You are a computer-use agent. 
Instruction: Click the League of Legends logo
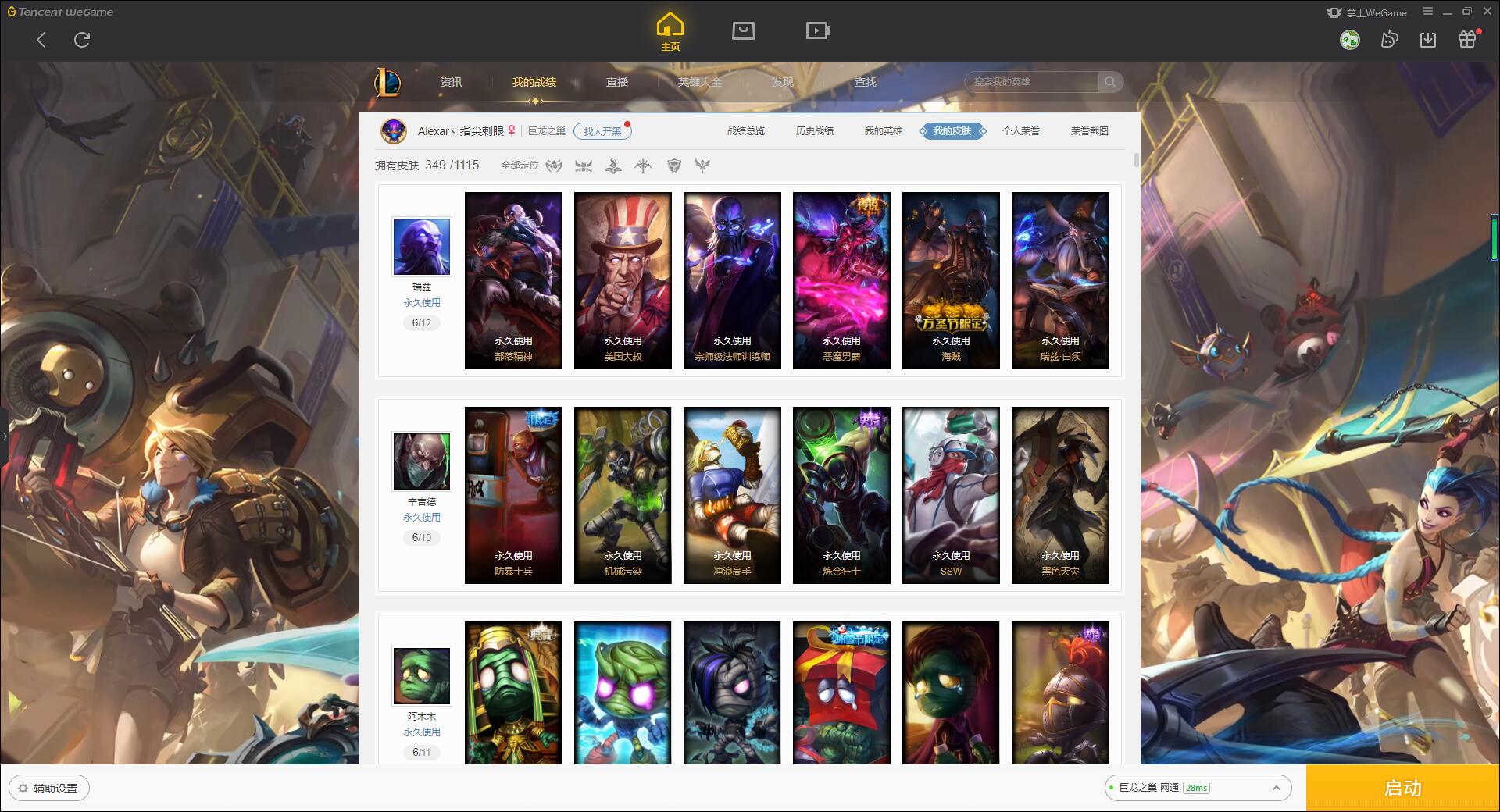387,82
